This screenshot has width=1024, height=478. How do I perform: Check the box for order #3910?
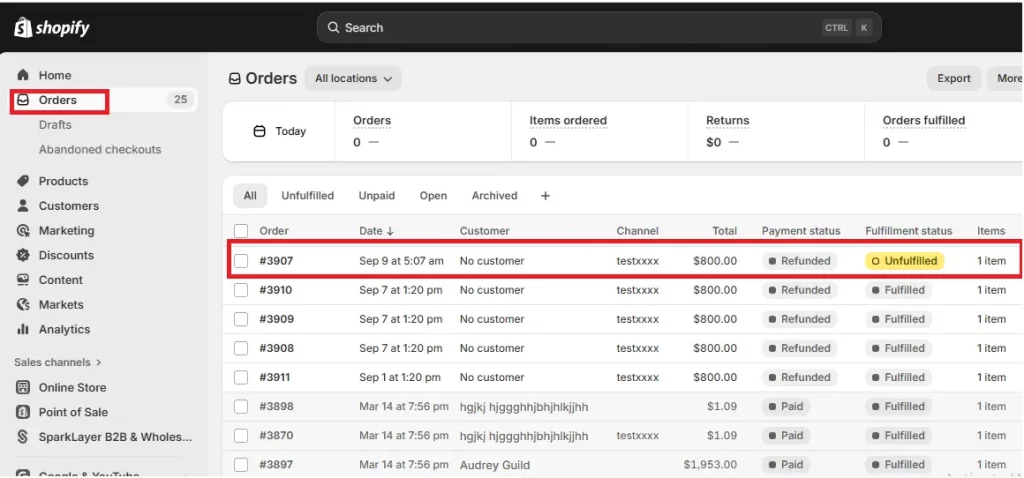241,290
